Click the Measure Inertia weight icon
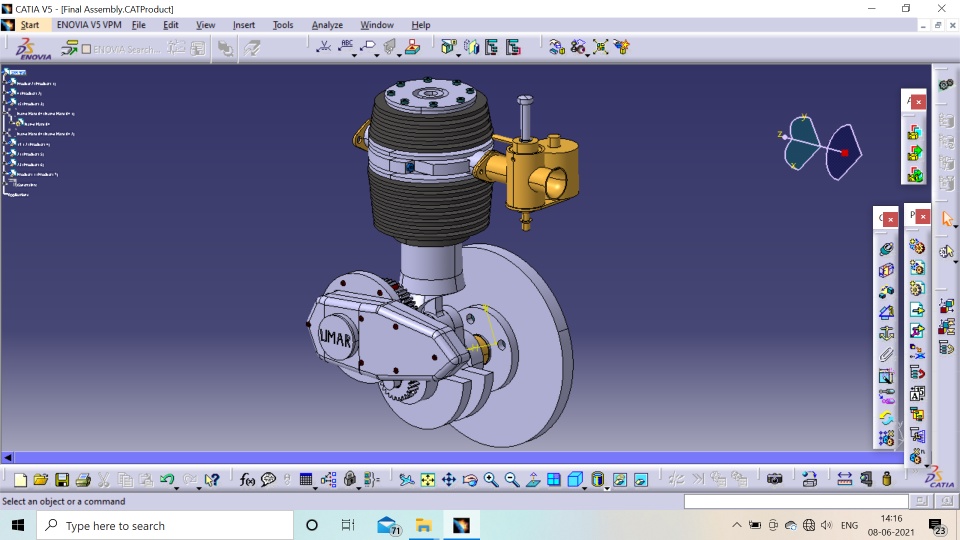This screenshot has width=960, height=540. tap(887, 479)
